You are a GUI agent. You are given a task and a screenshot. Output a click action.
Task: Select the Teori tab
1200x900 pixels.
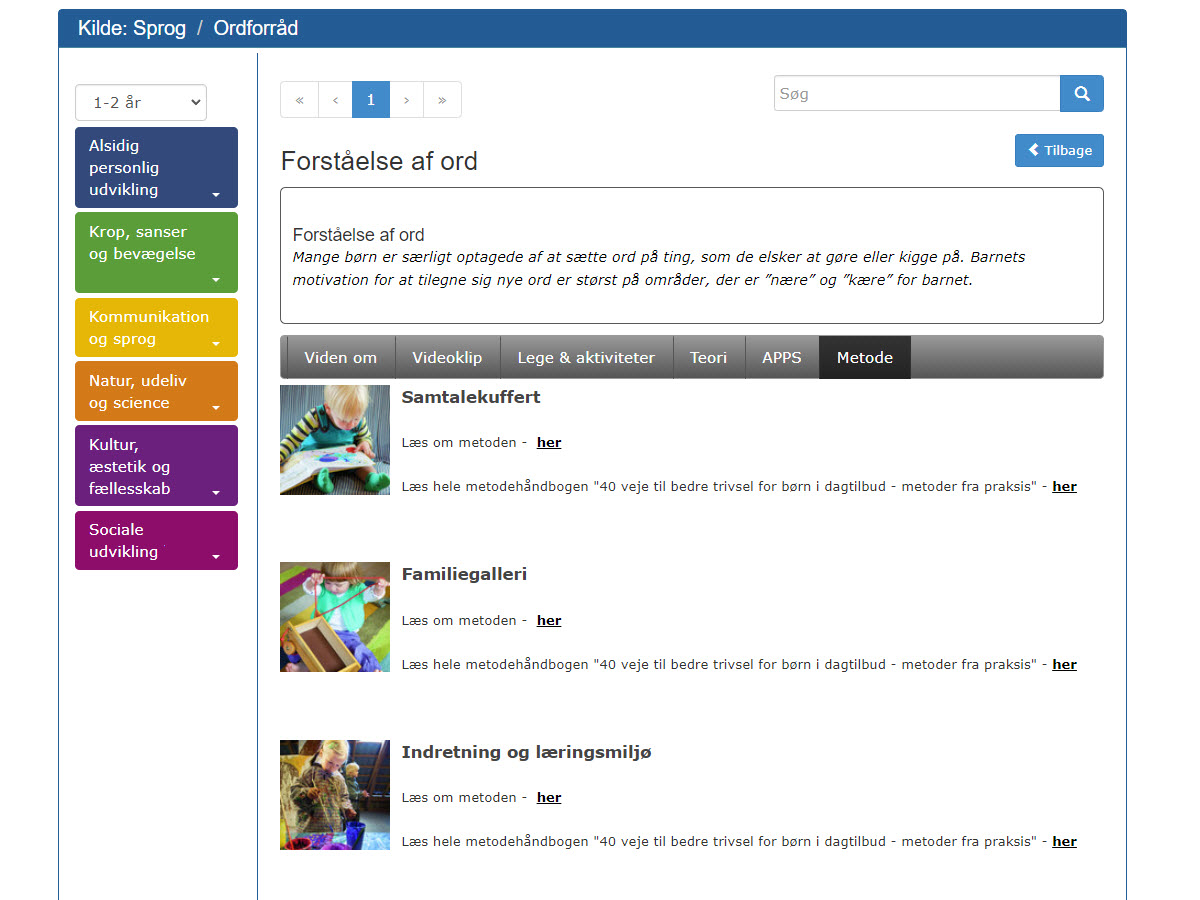708,357
